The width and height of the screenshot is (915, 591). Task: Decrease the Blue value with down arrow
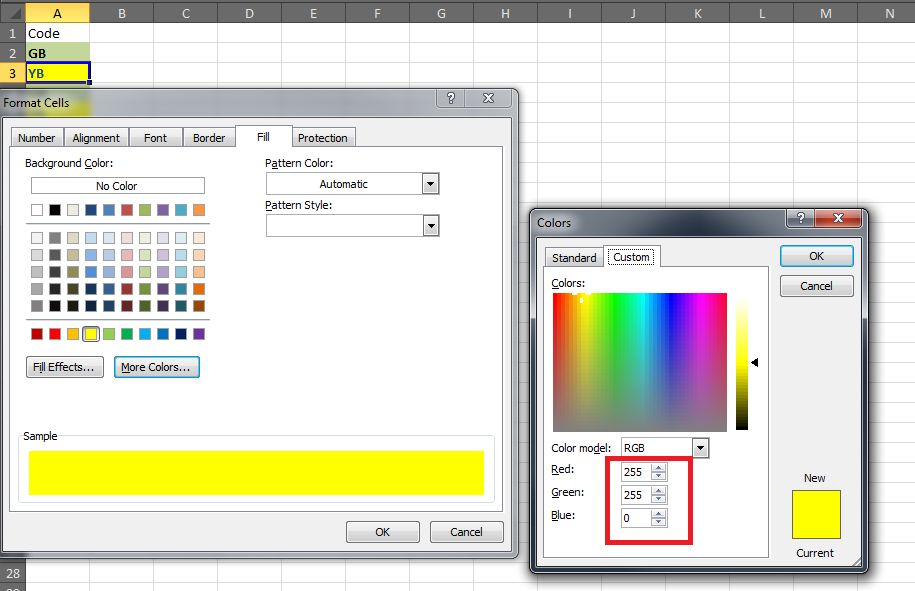658,522
